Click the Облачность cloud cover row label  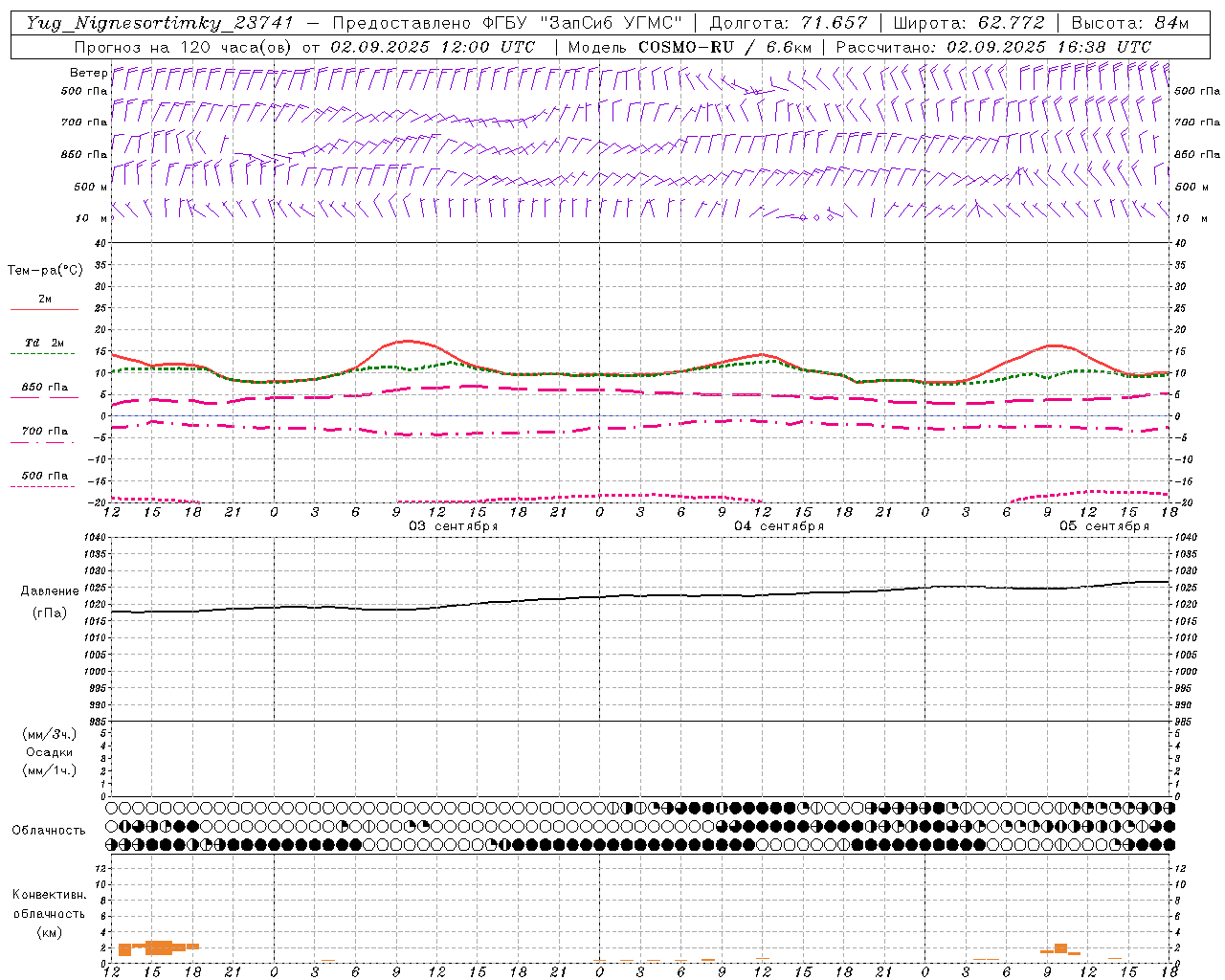click(x=49, y=831)
